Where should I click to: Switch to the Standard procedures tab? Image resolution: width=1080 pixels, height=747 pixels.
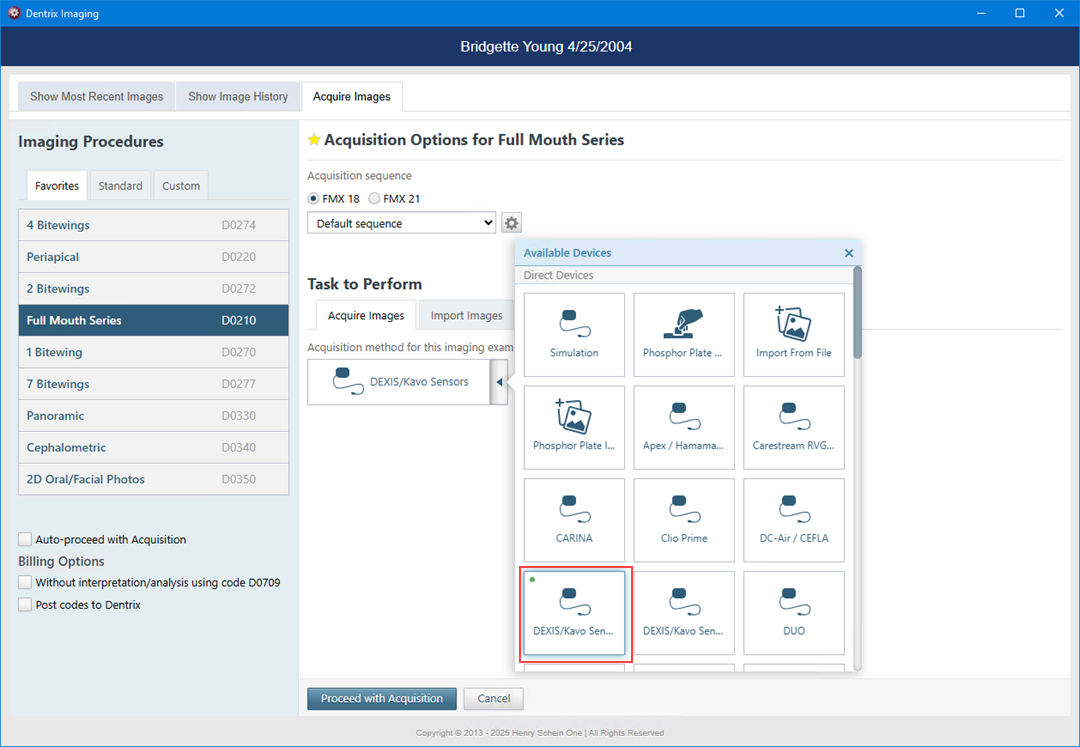pyautogui.click(x=121, y=186)
